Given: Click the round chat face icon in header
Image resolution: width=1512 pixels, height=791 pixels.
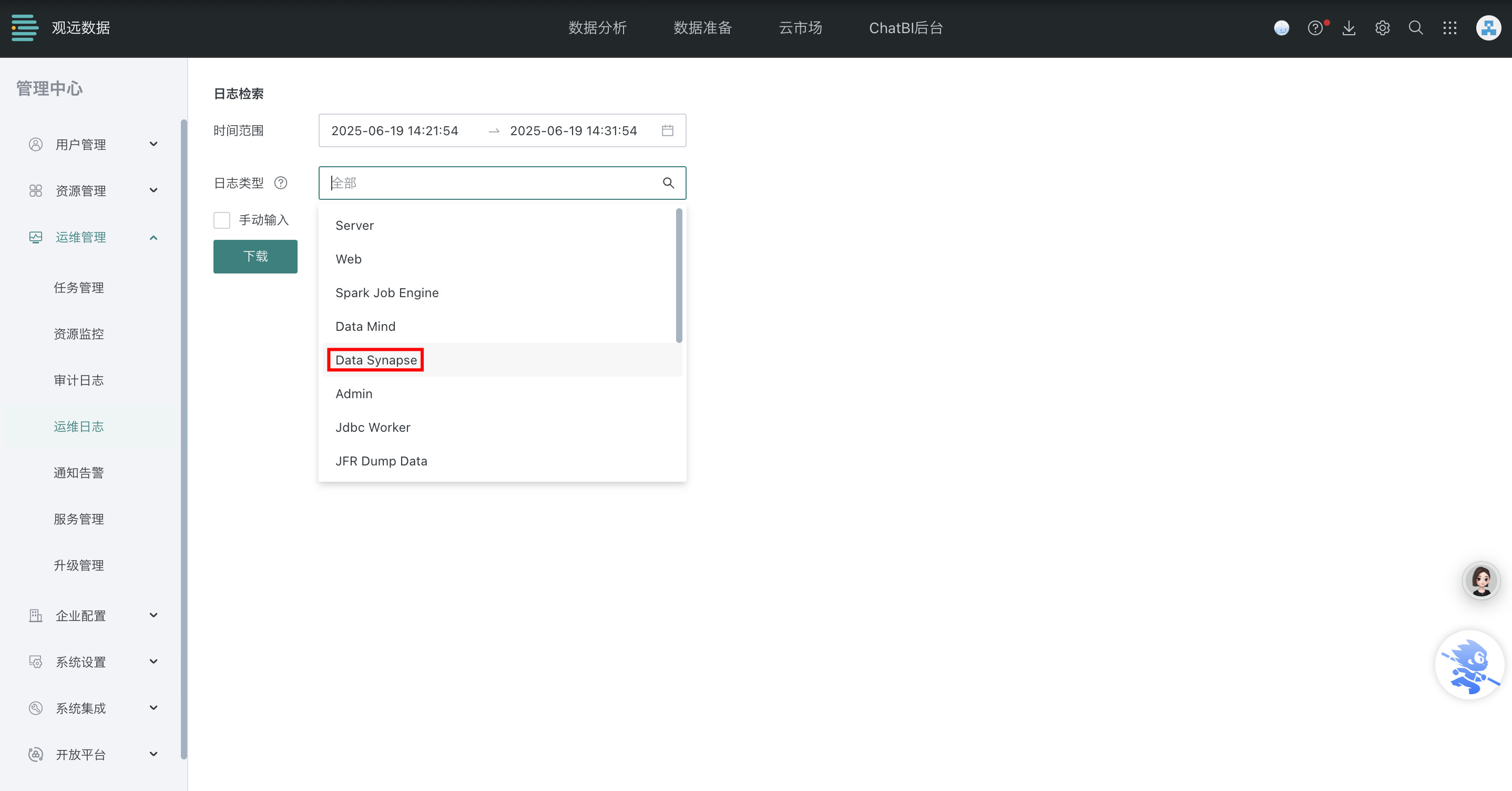Looking at the screenshot, I should click(x=1281, y=27).
